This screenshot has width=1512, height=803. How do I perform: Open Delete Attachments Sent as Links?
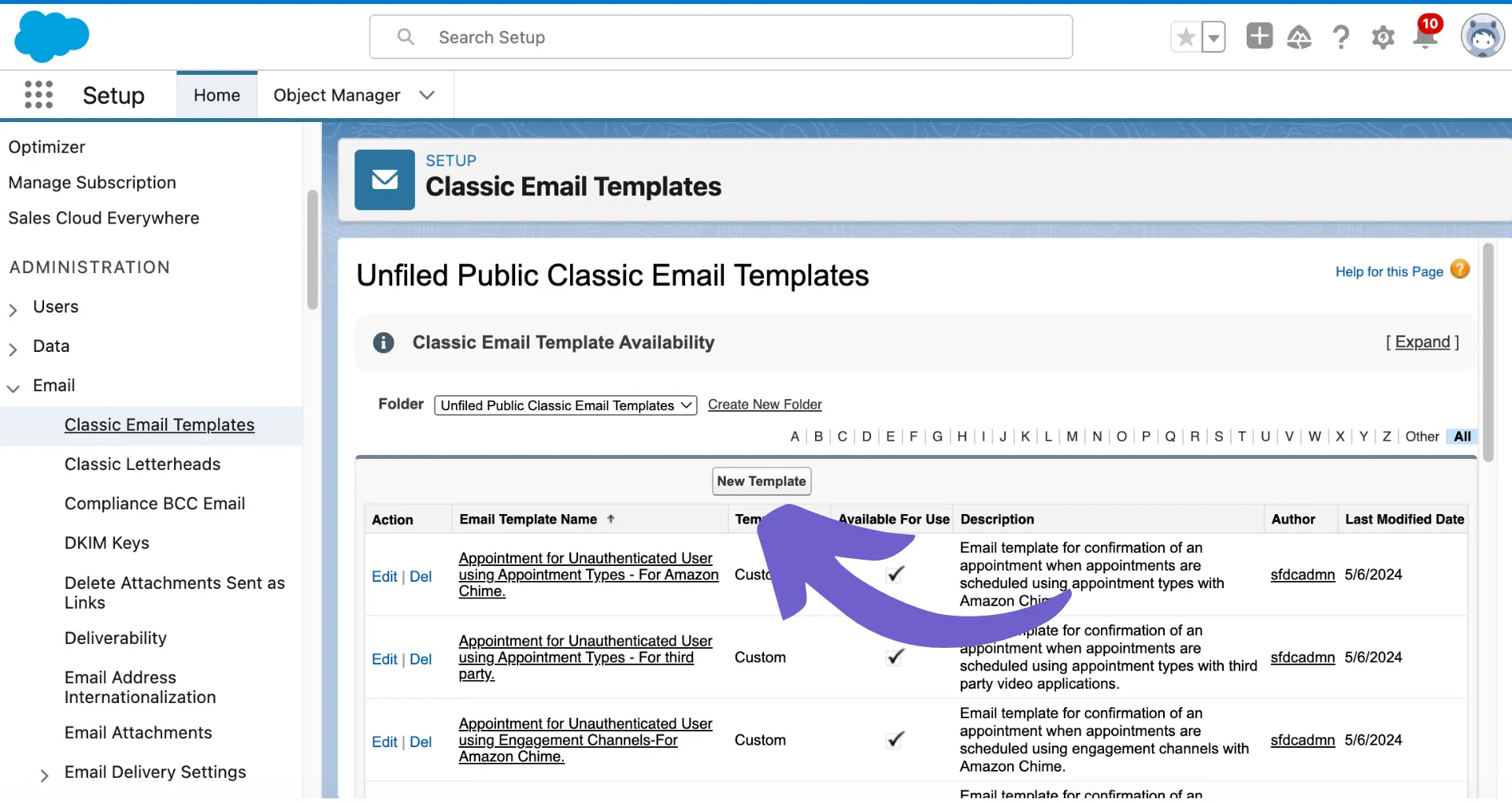pyautogui.click(x=175, y=593)
